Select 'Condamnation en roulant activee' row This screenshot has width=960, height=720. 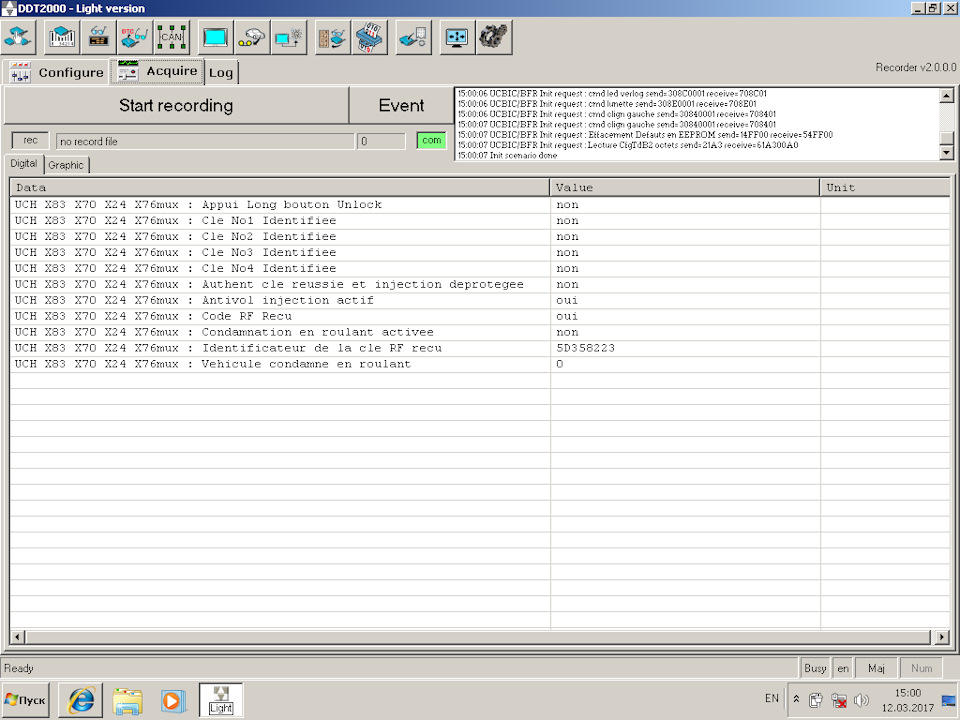[x=480, y=332]
